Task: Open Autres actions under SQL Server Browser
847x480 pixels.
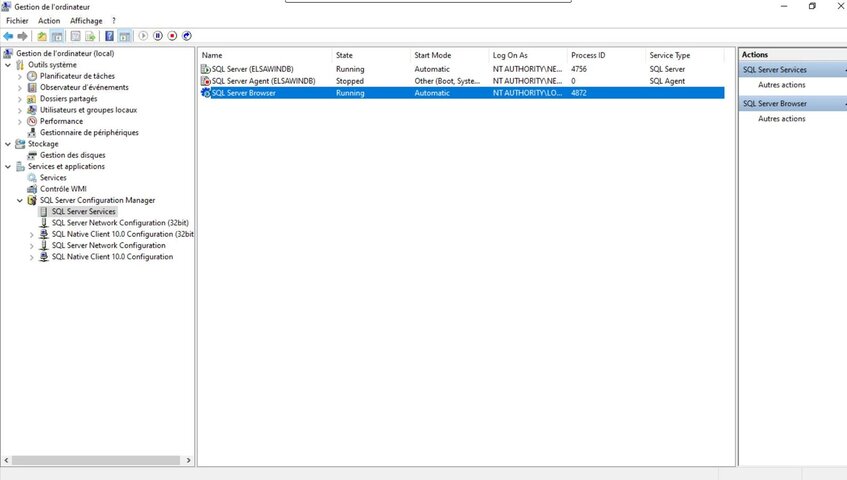Action: click(782, 119)
